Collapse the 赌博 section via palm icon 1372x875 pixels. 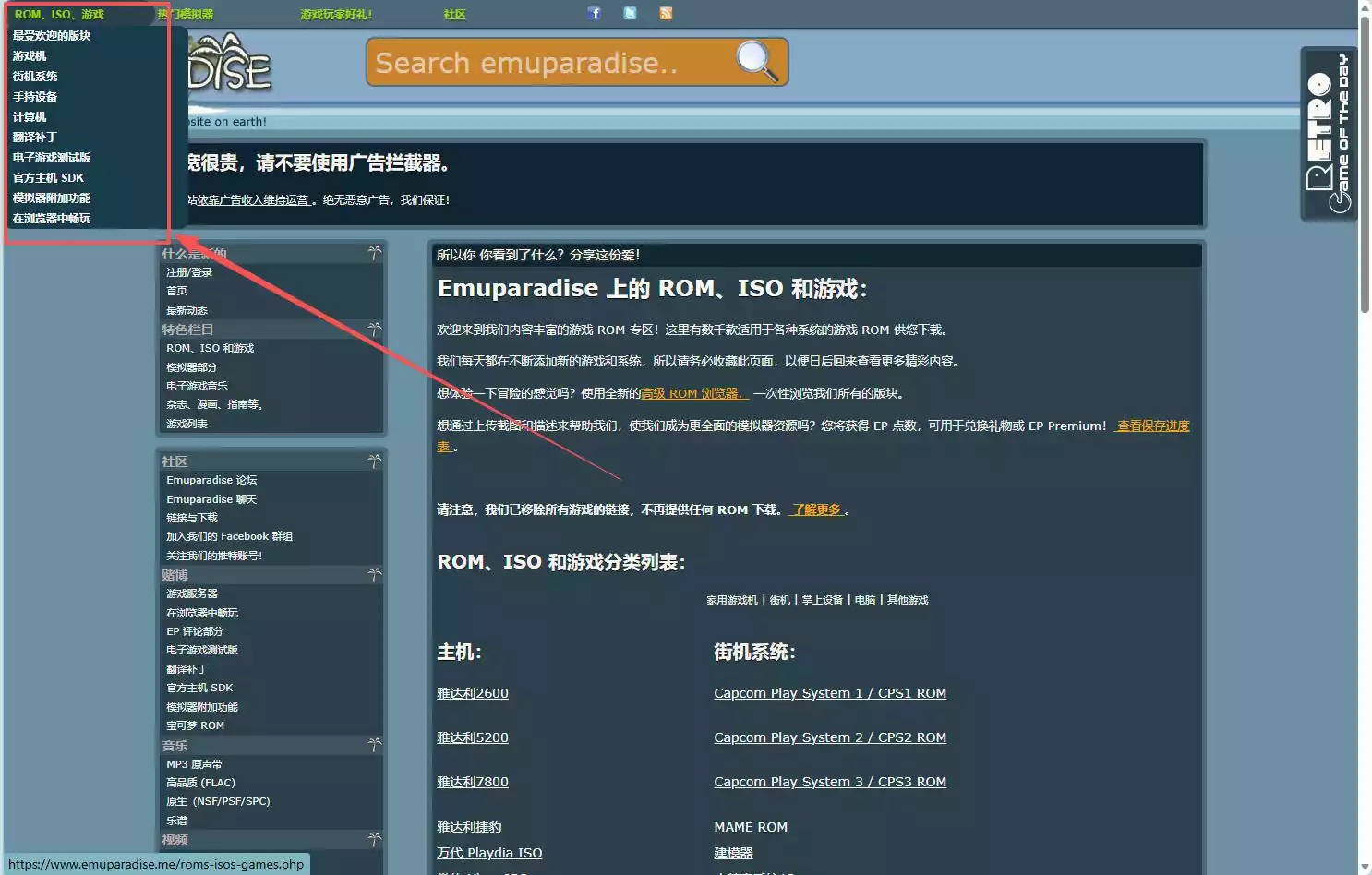tap(374, 575)
